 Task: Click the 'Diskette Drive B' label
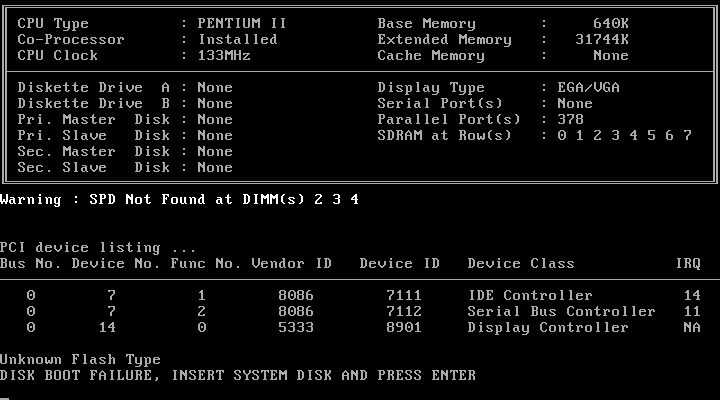point(94,103)
